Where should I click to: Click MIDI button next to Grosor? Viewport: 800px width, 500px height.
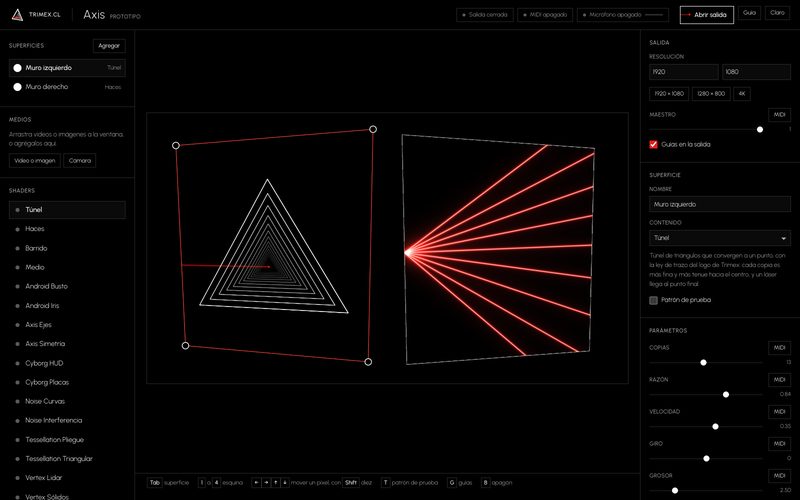(x=779, y=476)
